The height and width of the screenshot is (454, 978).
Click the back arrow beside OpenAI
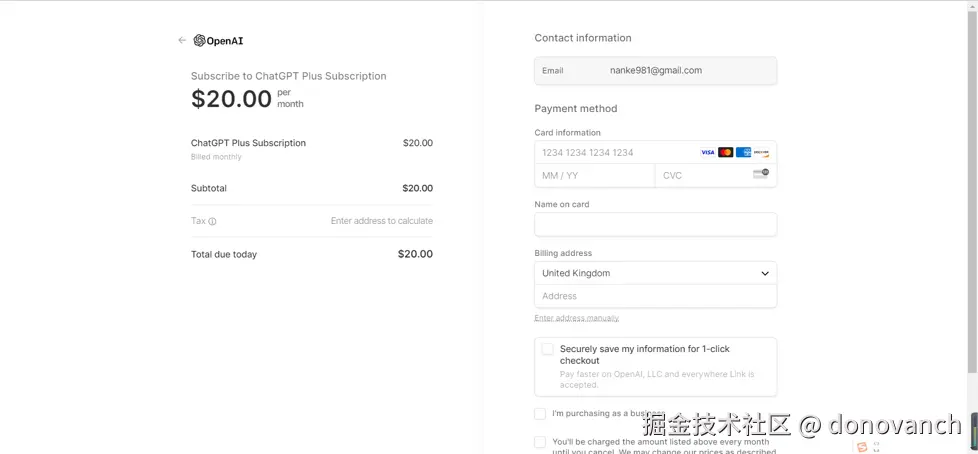(x=182, y=41)
